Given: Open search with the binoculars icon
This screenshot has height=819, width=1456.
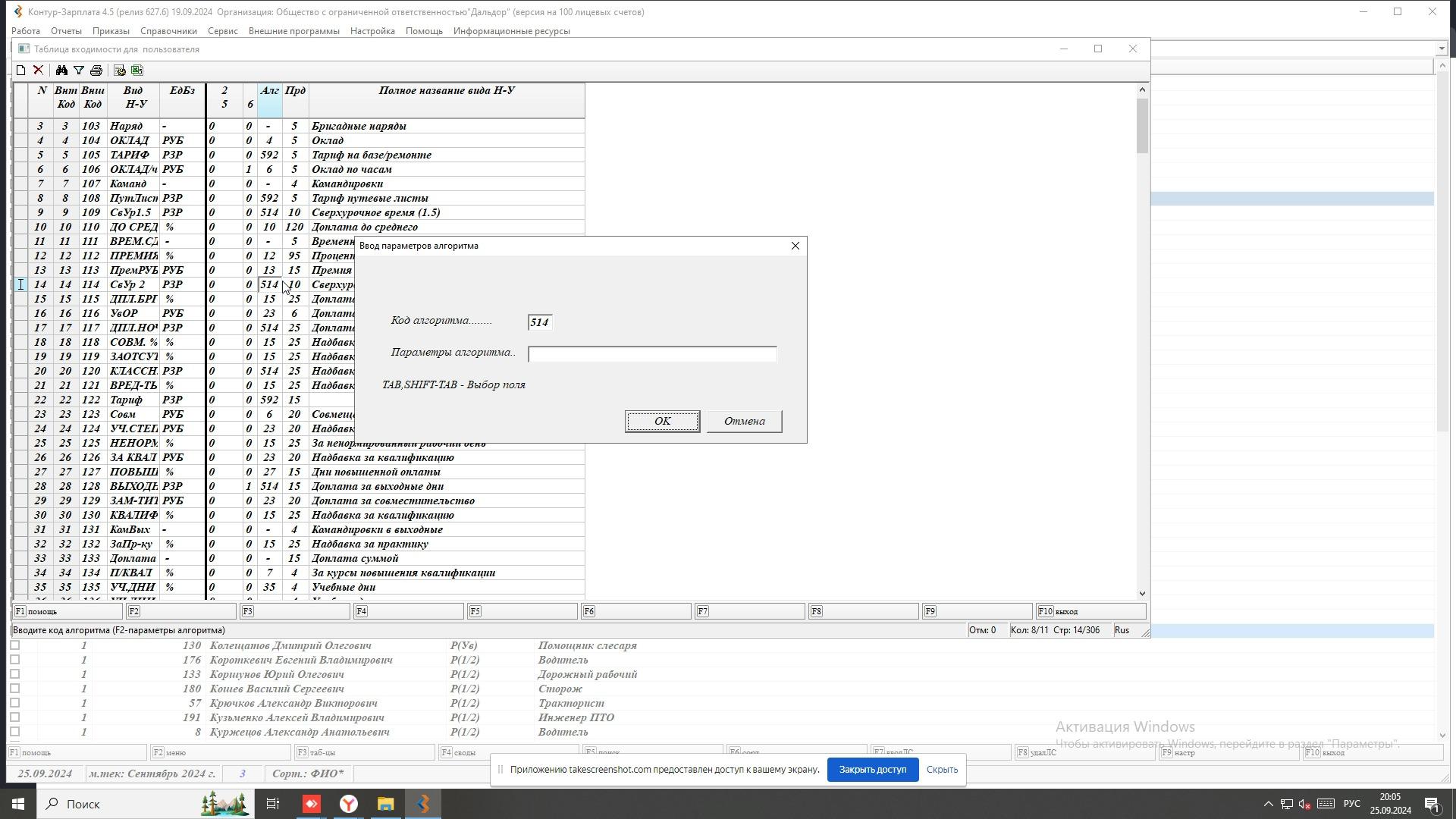Looking at the screenshot, I should [x=61, y=71].
